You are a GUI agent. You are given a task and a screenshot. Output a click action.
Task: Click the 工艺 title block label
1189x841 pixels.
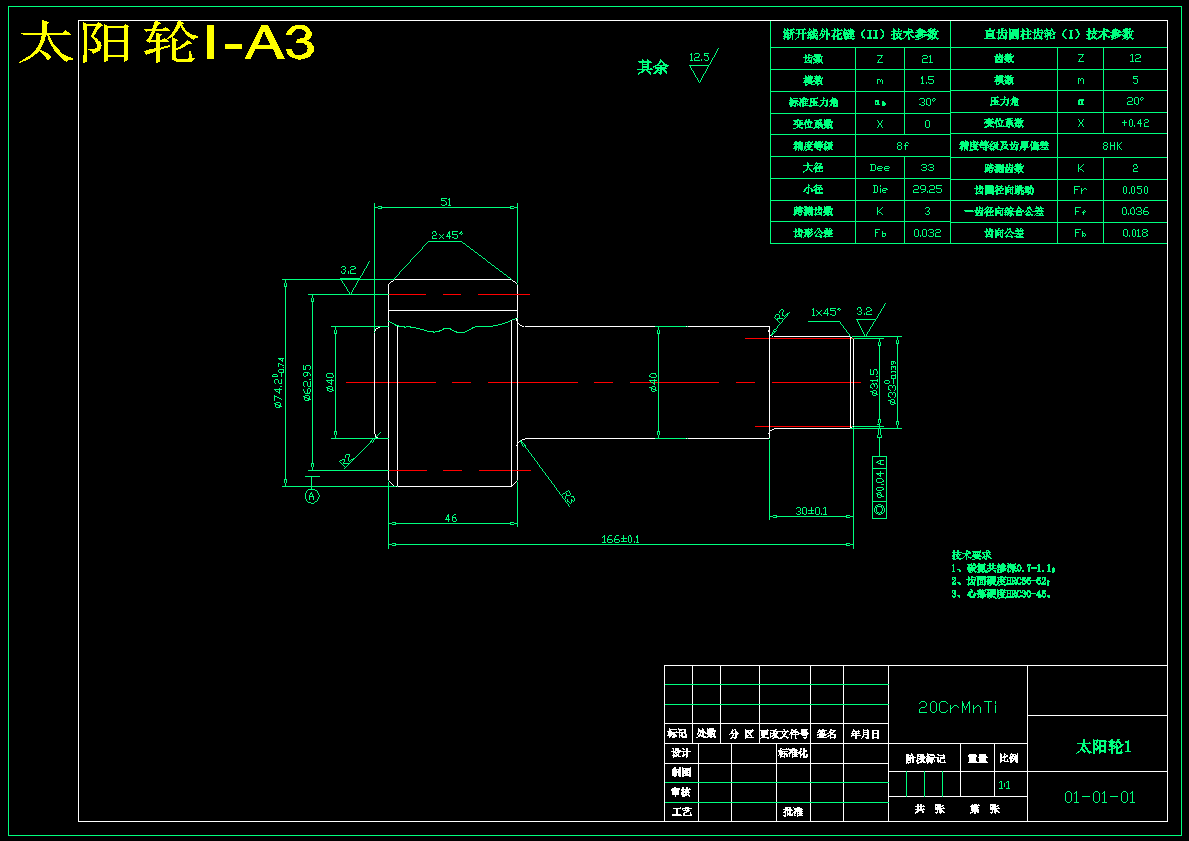tap(681, 811)
